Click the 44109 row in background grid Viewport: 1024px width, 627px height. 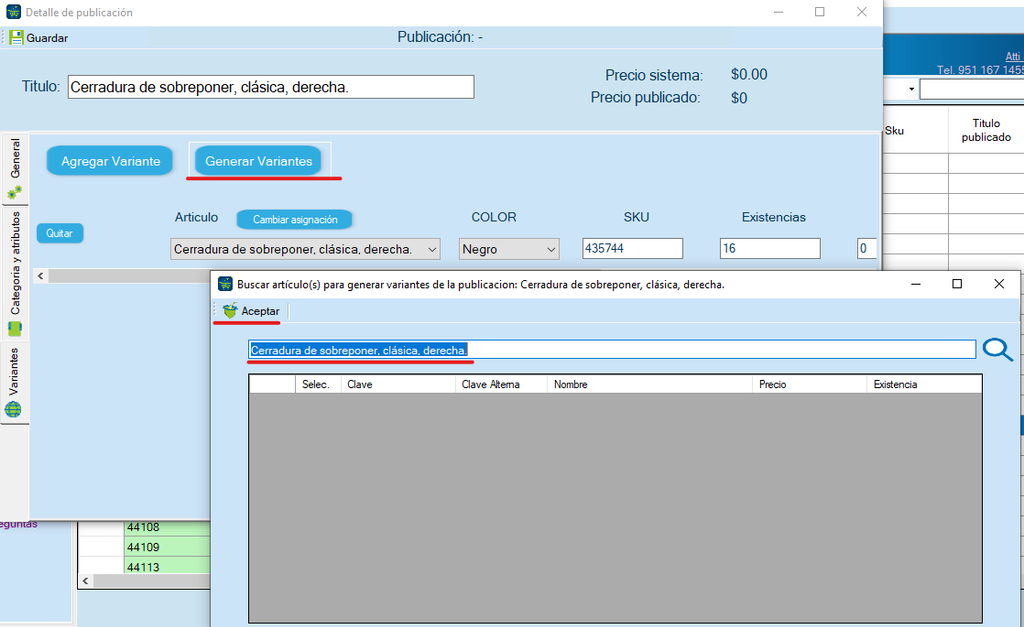click(x=167, y=547)
